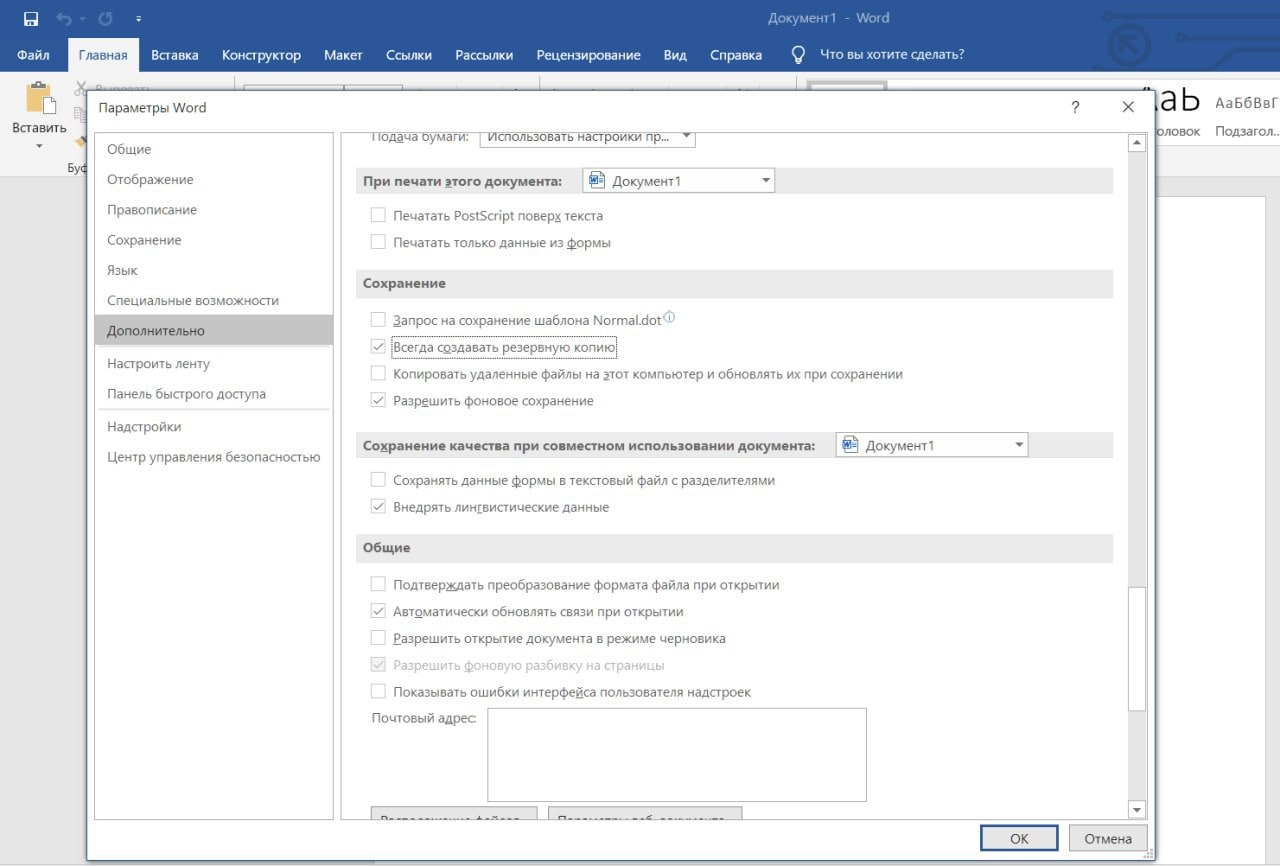The width and height of the screenshot is (1280, 866).
Task: Open "Сохранение качества" document dropdown
Action: (x=1018, y=445)
